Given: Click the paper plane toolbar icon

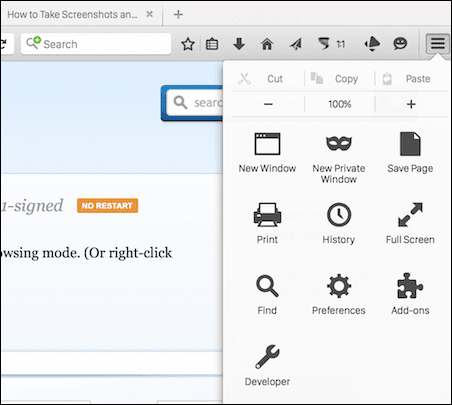Looking at the screenshot, I should 295,44.
